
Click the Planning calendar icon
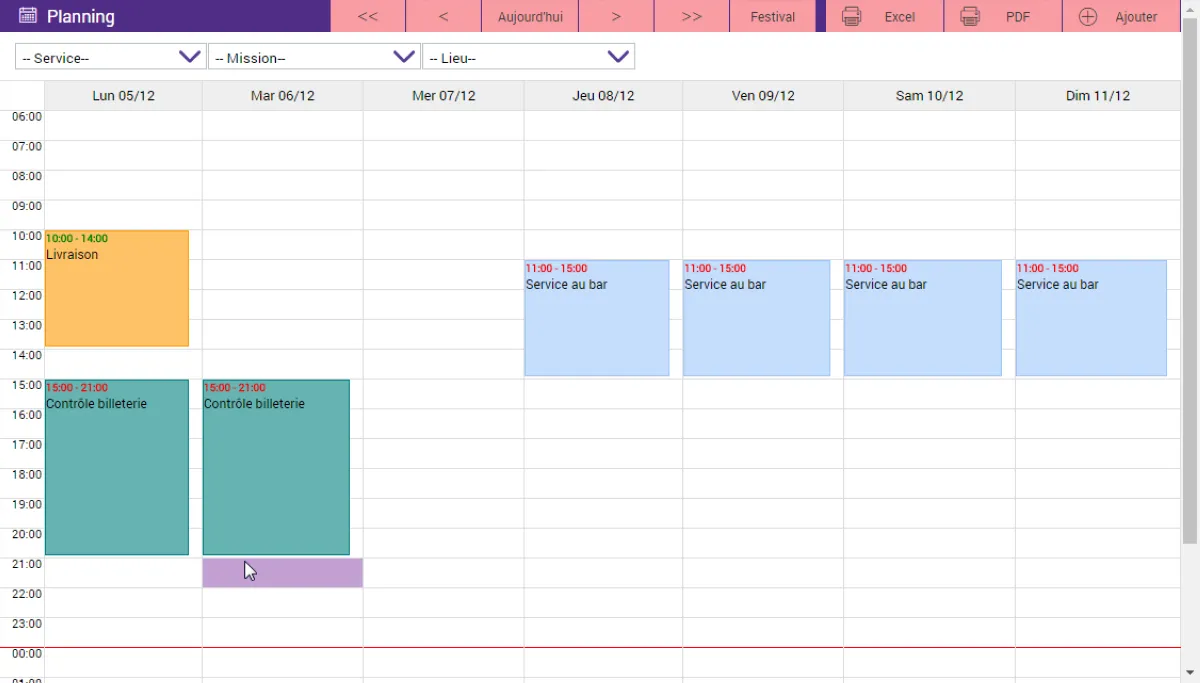click(28, 16)
